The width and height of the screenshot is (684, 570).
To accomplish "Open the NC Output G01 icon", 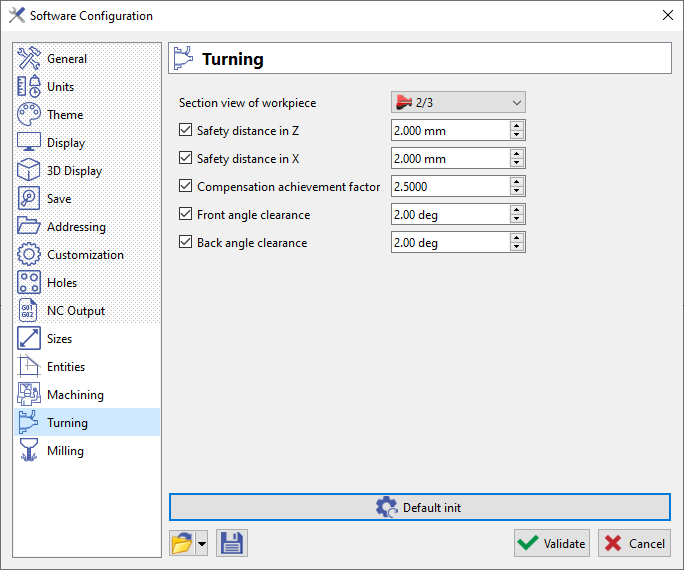I will click(29, 311).
